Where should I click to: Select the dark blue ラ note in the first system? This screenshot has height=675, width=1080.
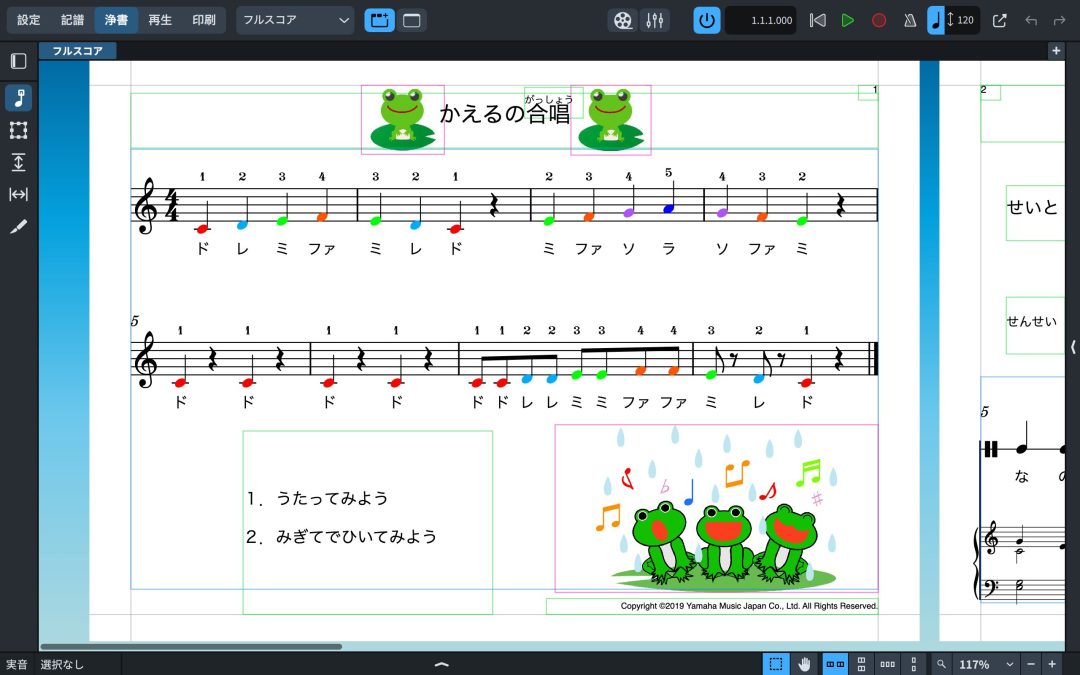click(667, 208)
